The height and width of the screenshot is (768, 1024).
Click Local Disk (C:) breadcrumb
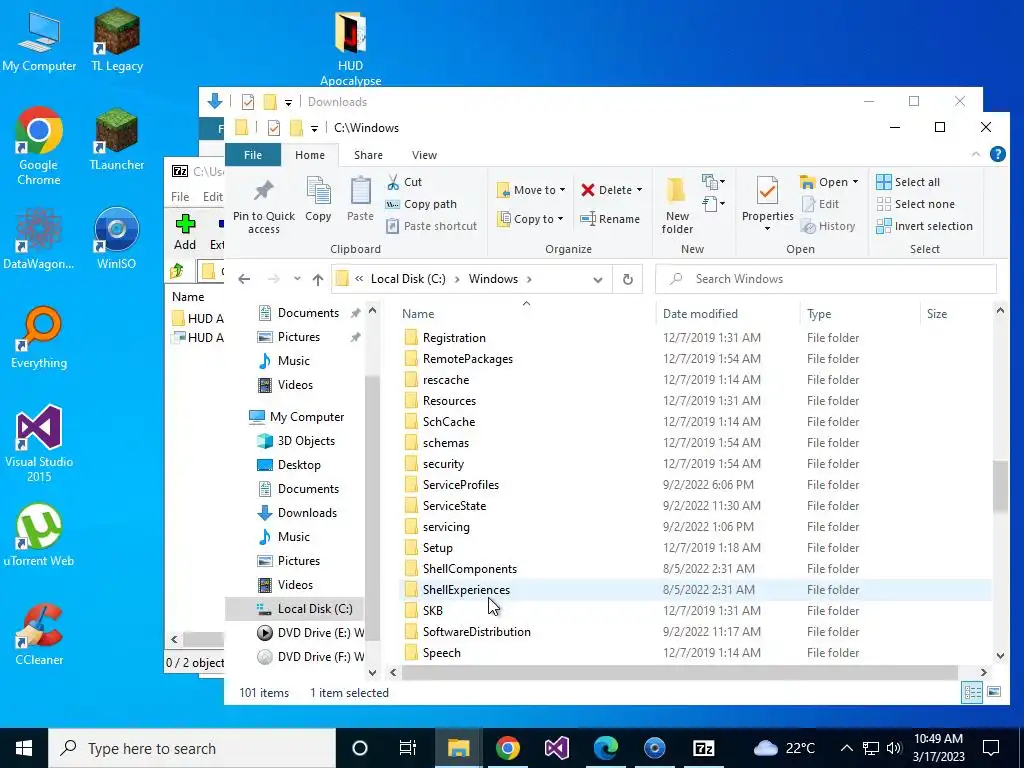pyautogui.click(x=408, y=279)
